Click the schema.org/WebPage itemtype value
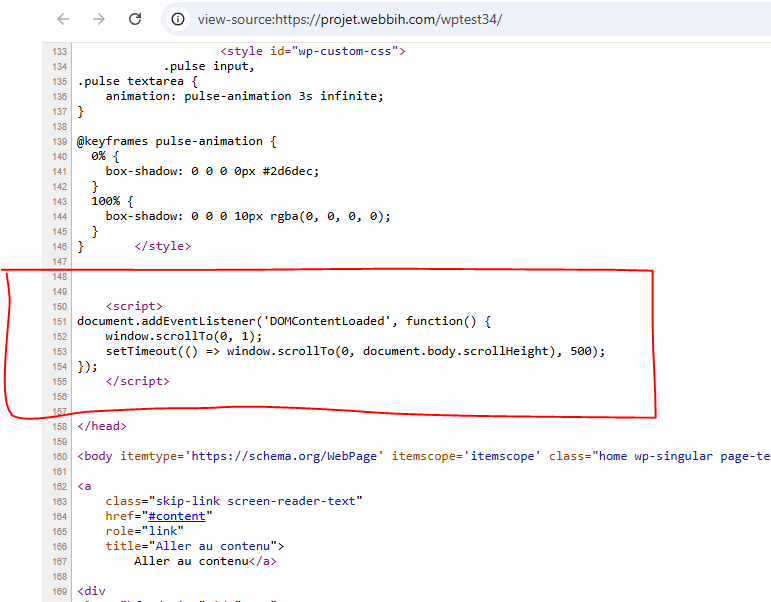Viewport: 771px width, 602px height. [284, 456]
